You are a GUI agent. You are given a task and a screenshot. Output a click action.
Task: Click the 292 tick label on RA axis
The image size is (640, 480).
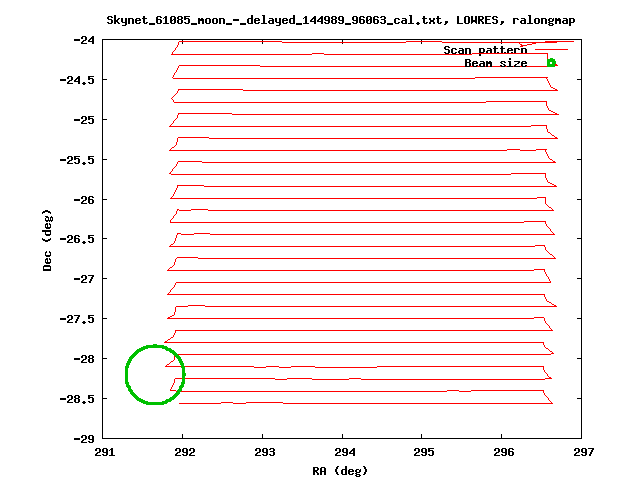click(x=183, y=452)
